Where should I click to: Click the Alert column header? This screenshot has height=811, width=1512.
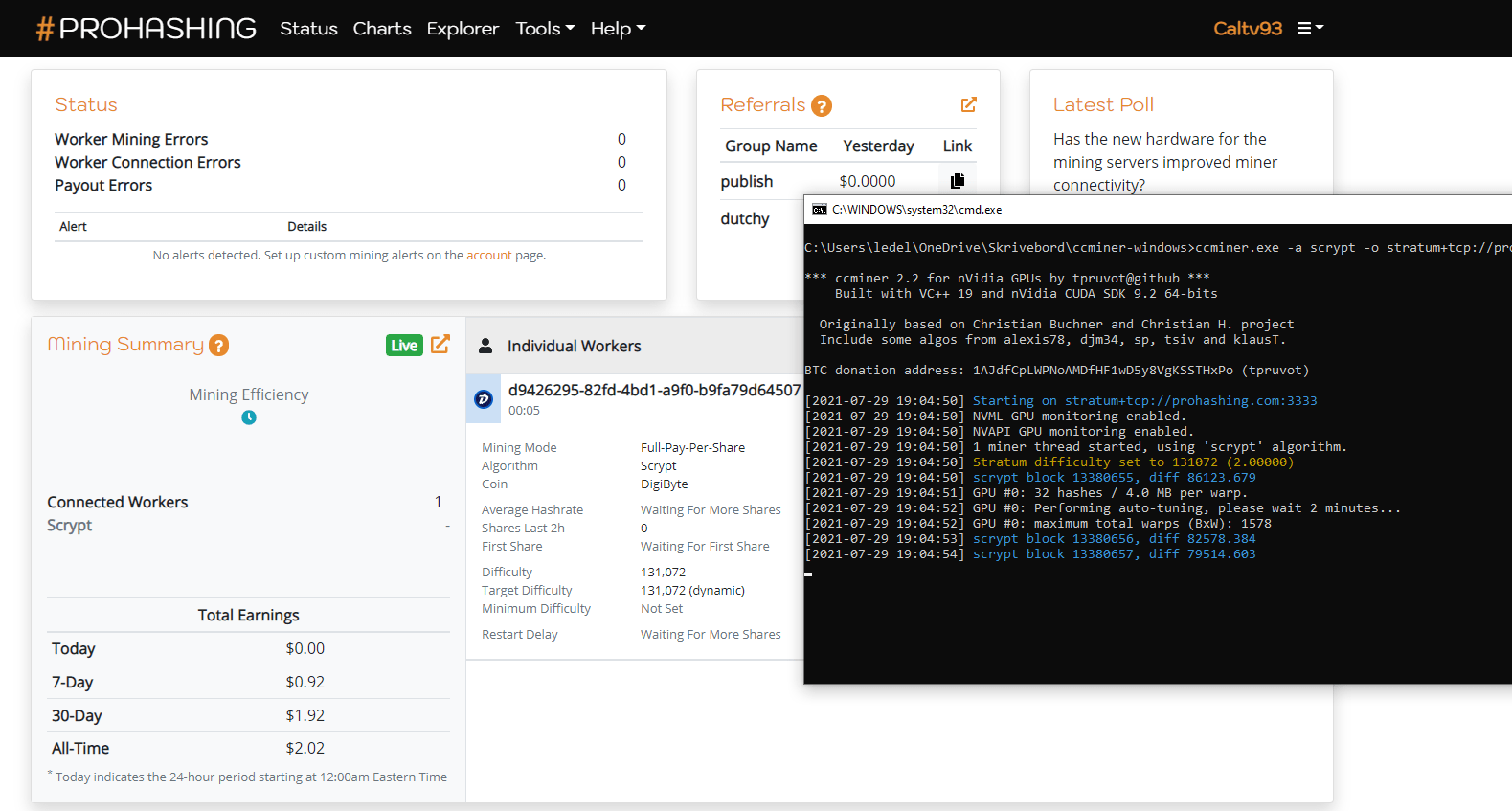[73, 227]
